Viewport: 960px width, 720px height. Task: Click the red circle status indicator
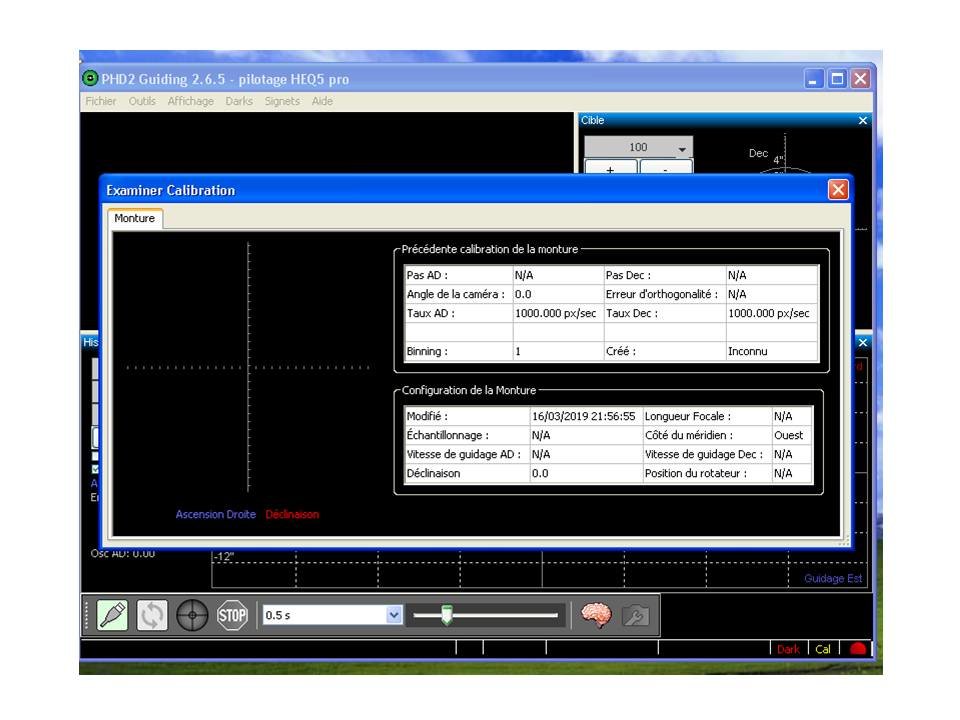pos(858,648)
